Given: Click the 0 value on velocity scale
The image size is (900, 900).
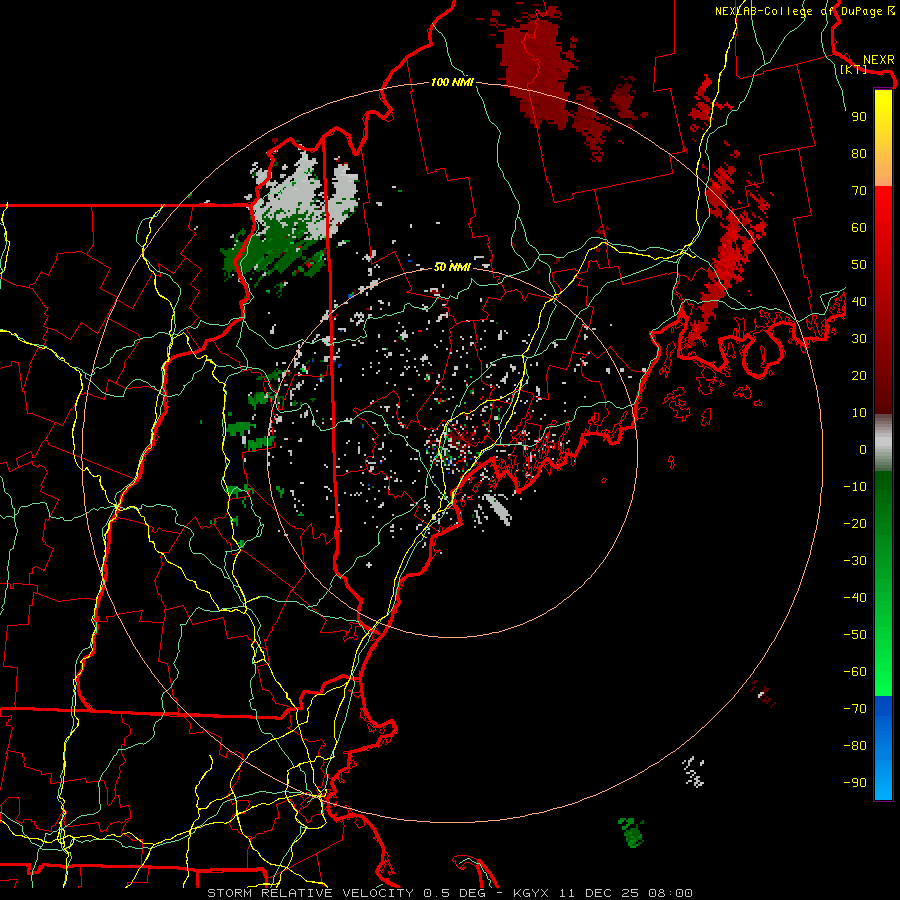Looking at the screenshot, I should pos(863,450).
